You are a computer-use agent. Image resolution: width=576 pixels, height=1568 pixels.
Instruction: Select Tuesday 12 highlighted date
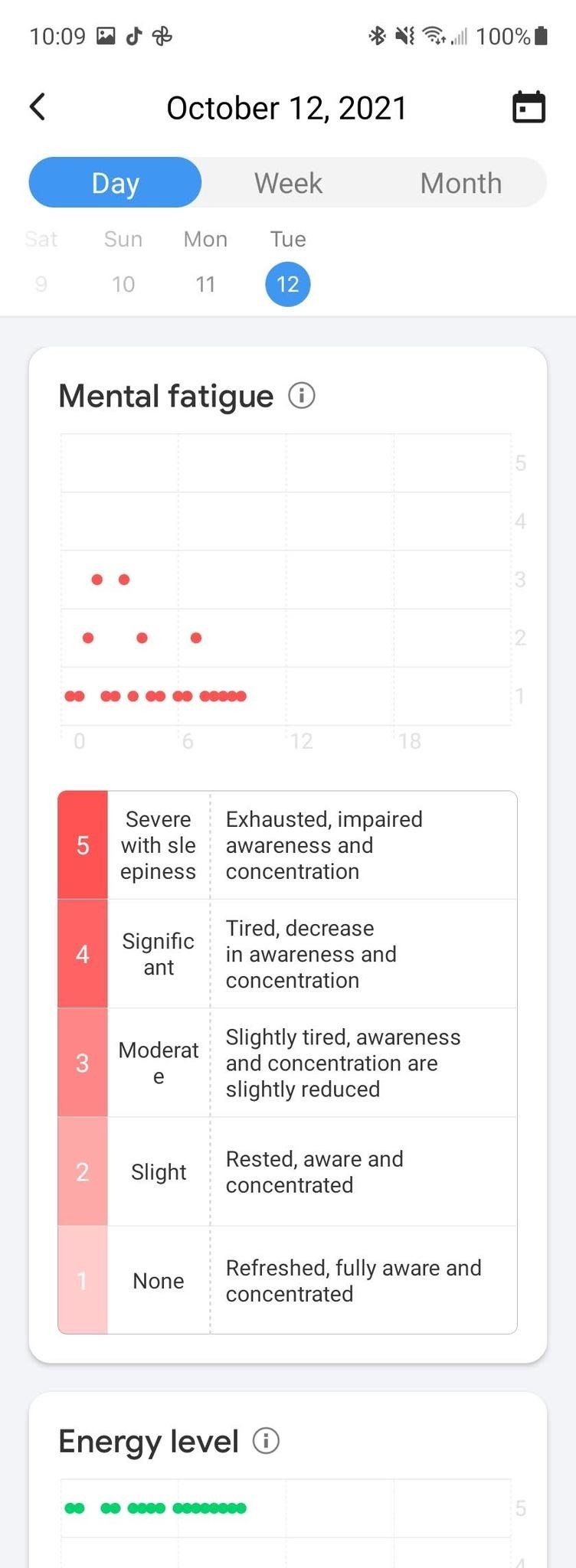pyautogui.click(x=287, y=284)
